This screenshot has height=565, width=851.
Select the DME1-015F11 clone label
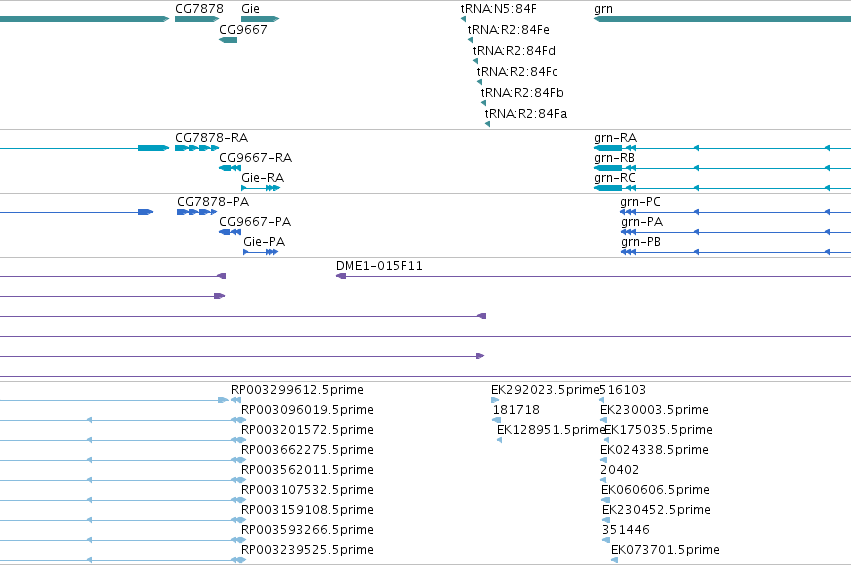tap(379, 266)
